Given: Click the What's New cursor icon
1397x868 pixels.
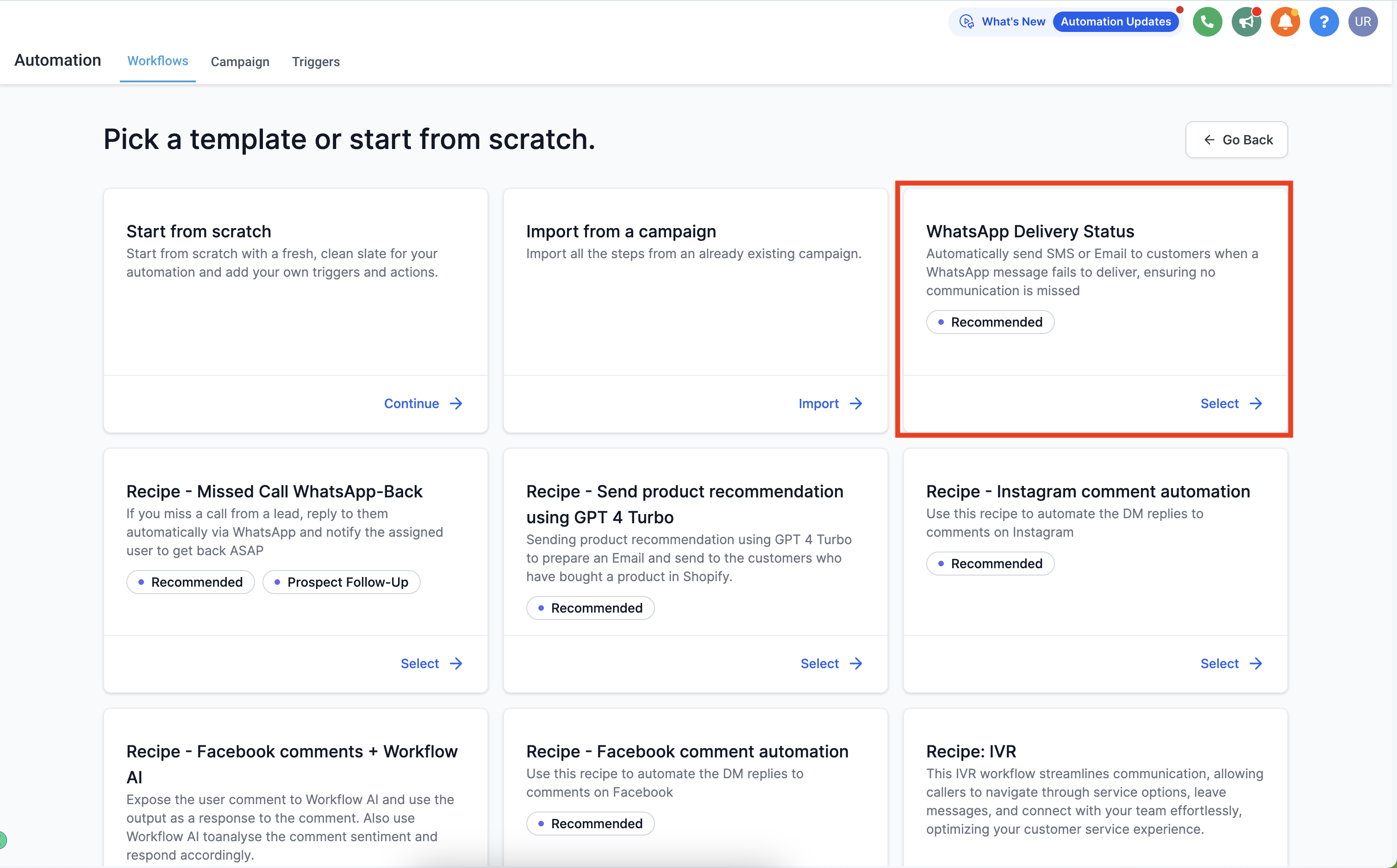Looking at the screenshot, I should [967, 22].
